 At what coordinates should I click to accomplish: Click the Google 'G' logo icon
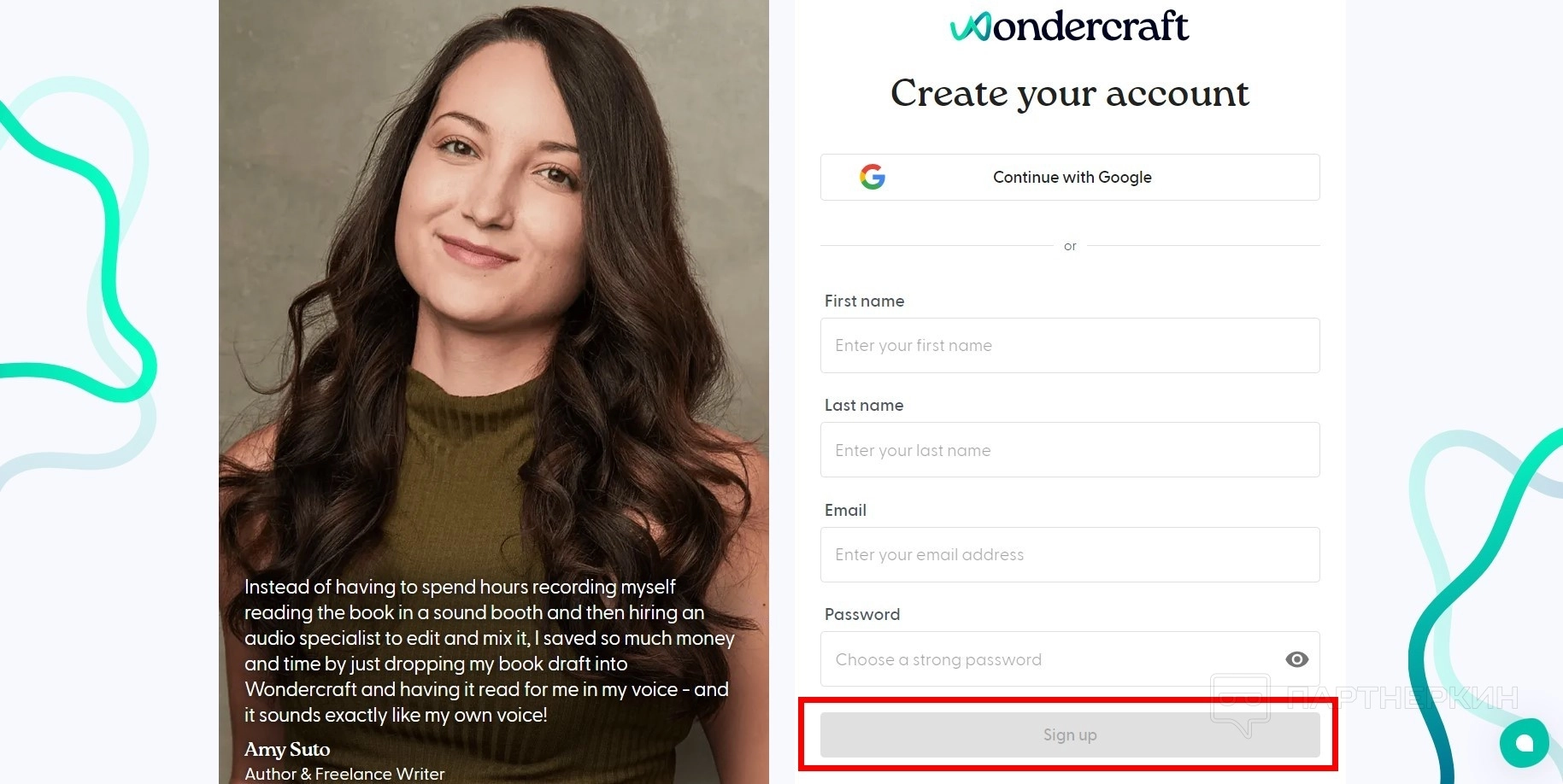pyautogui.click(x=873, y=177)
